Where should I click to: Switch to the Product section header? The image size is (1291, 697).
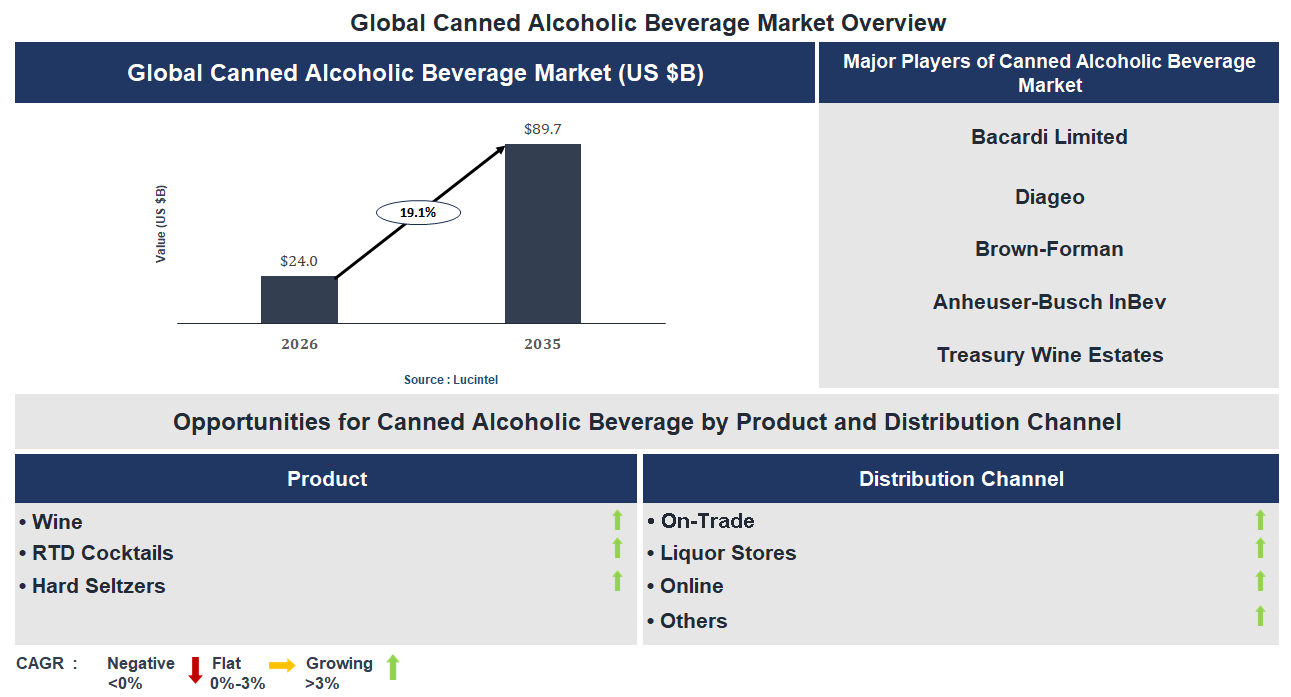(326, 478)
